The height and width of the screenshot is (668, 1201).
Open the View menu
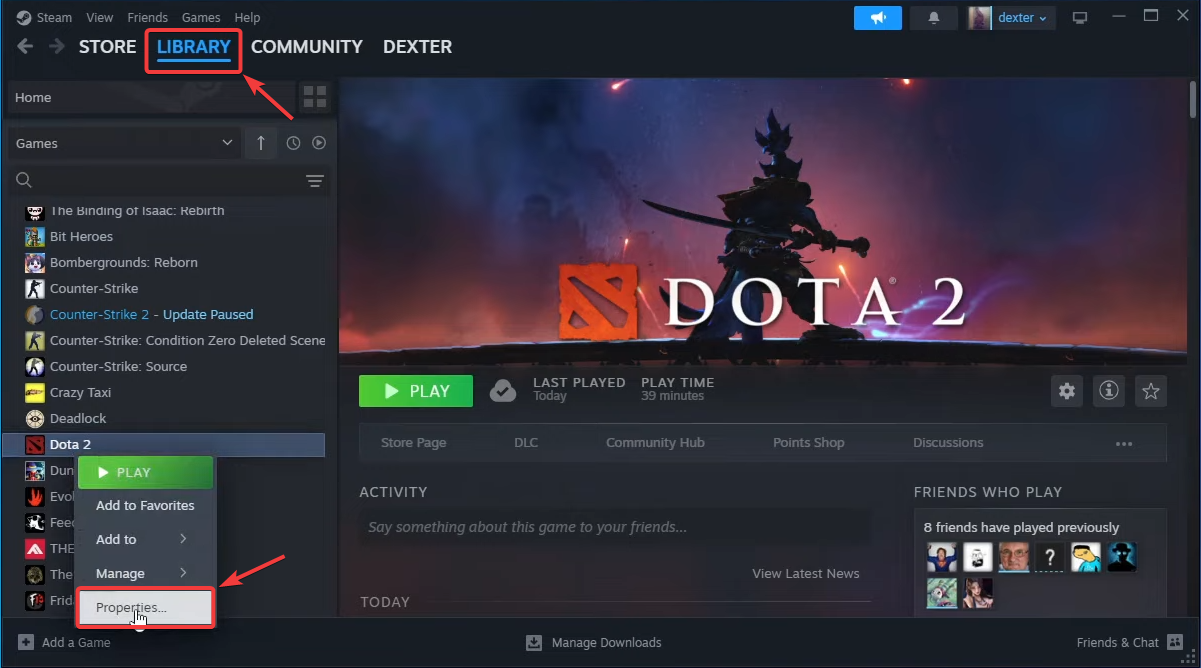click(x=100, y=18)
